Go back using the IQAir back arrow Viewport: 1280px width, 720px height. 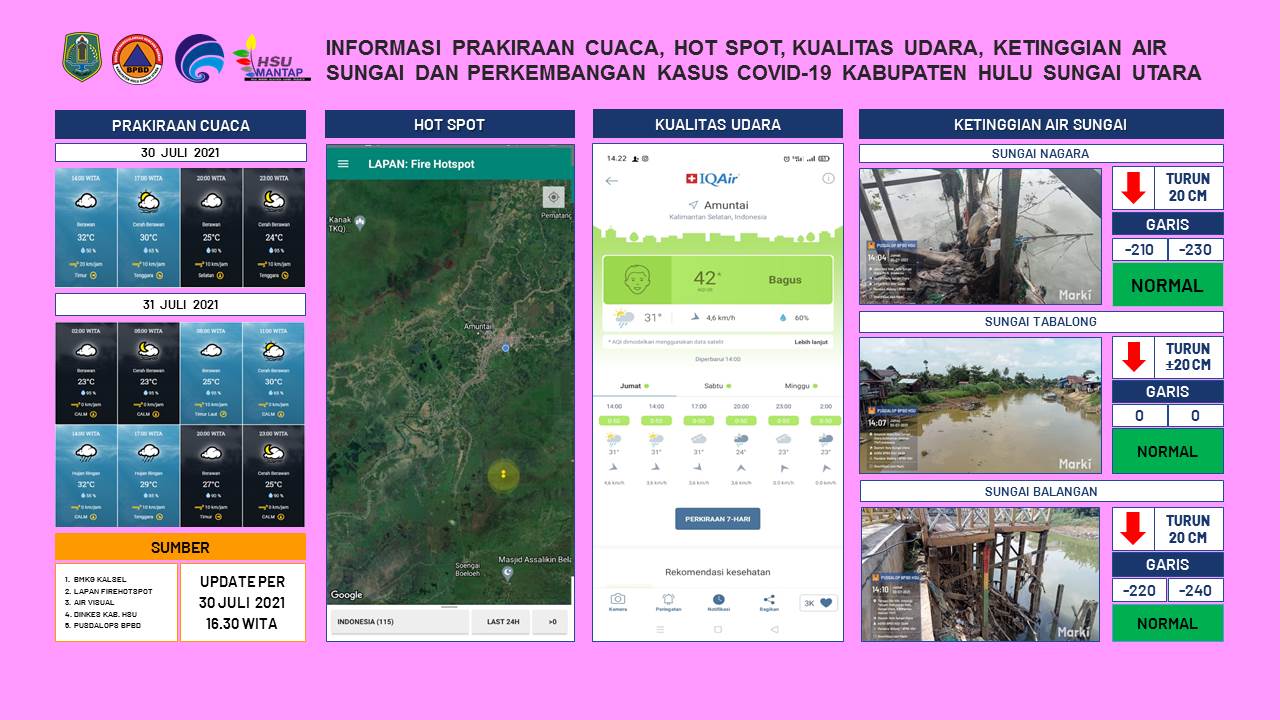tap(612, 181)
